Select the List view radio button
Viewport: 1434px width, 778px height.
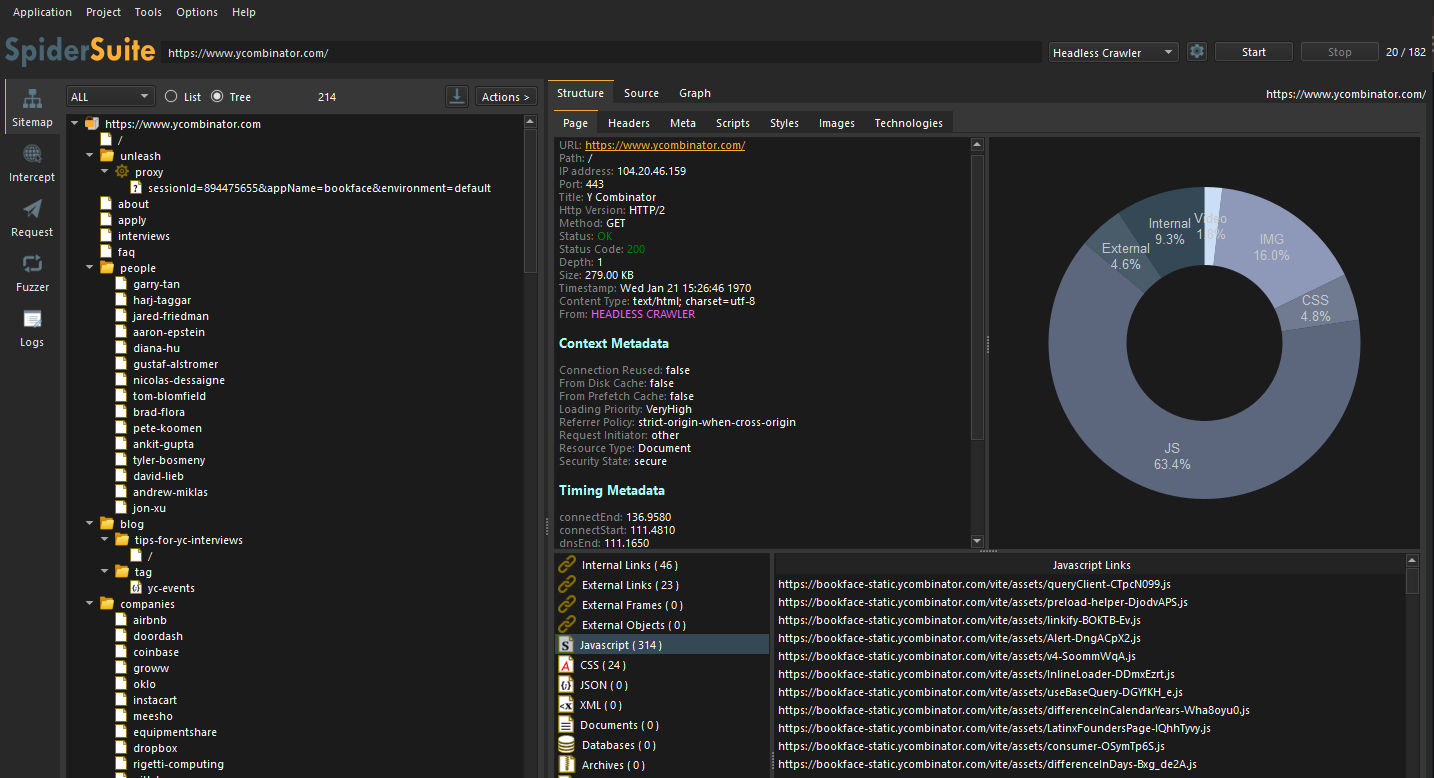pos(171,97)
